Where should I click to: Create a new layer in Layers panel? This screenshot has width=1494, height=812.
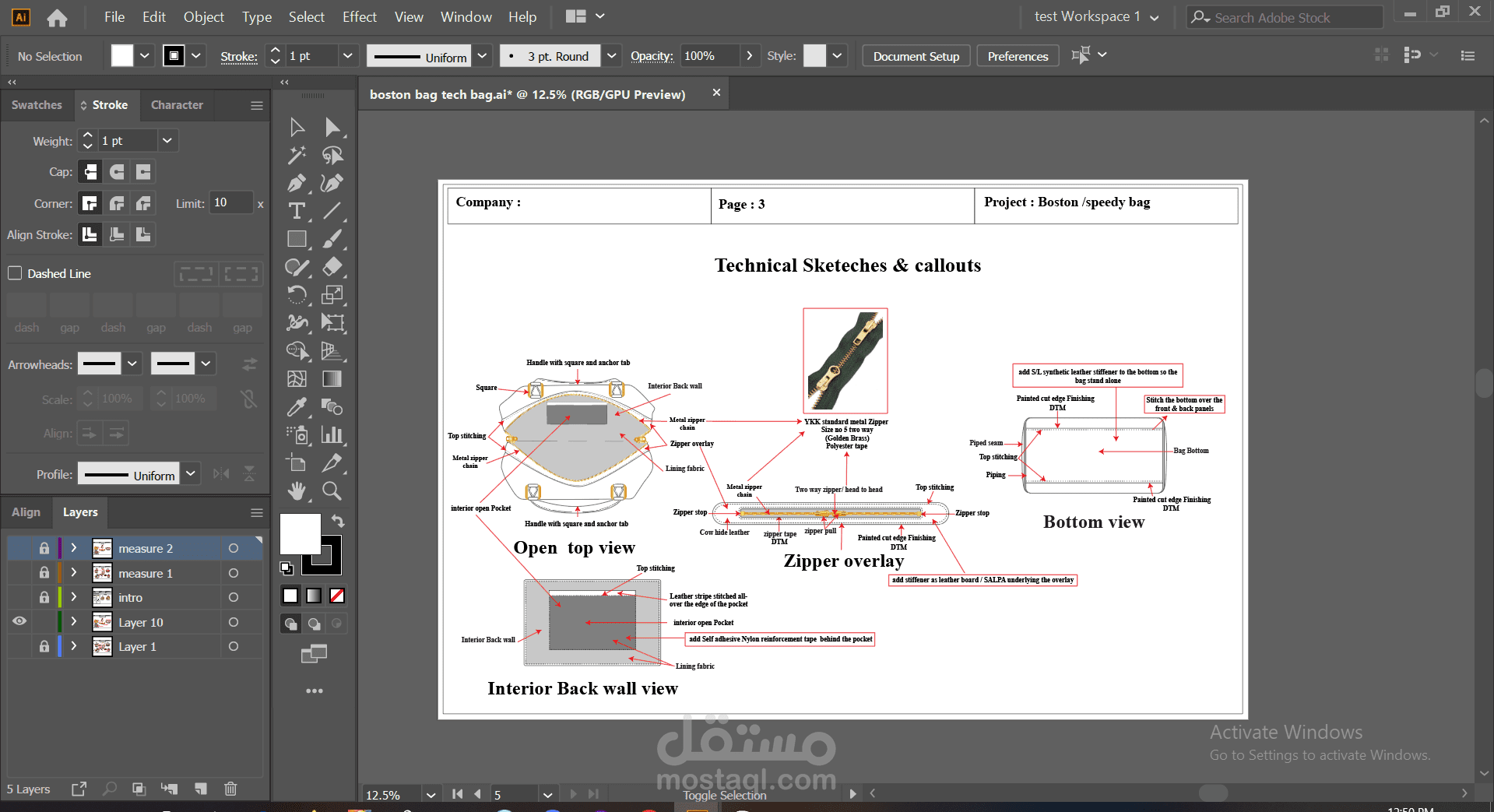pyautogui.click(x=201, y=789)
